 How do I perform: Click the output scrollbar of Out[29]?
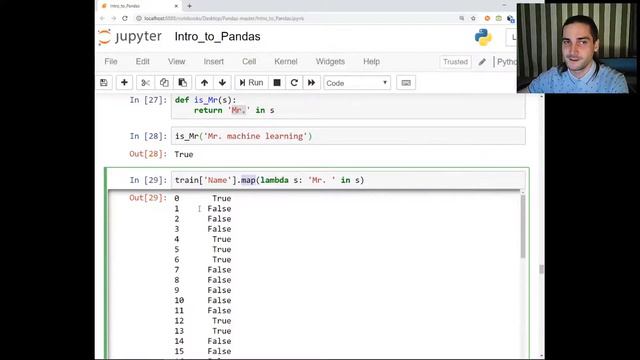(523, 227)
